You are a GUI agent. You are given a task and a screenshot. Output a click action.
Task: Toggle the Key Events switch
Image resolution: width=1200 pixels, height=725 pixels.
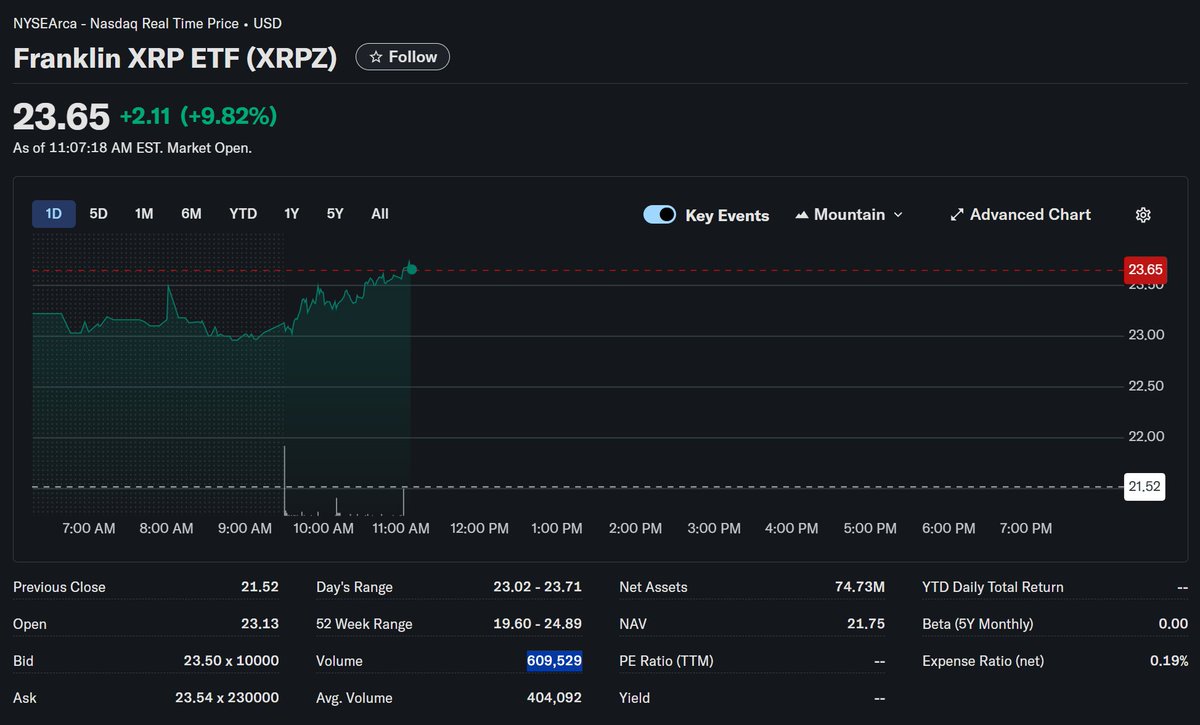[660, 215]
